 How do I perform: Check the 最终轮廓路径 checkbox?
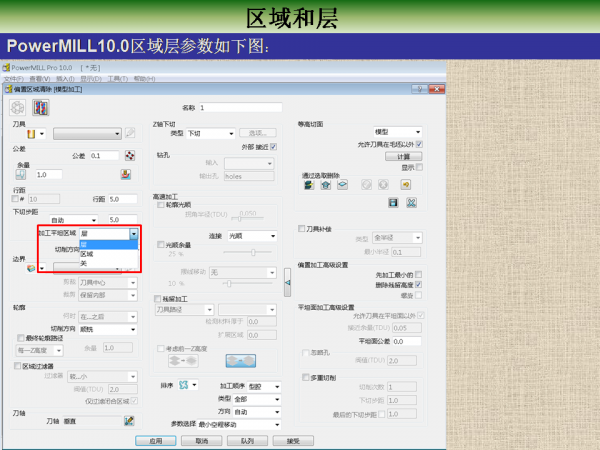[21, 338]
